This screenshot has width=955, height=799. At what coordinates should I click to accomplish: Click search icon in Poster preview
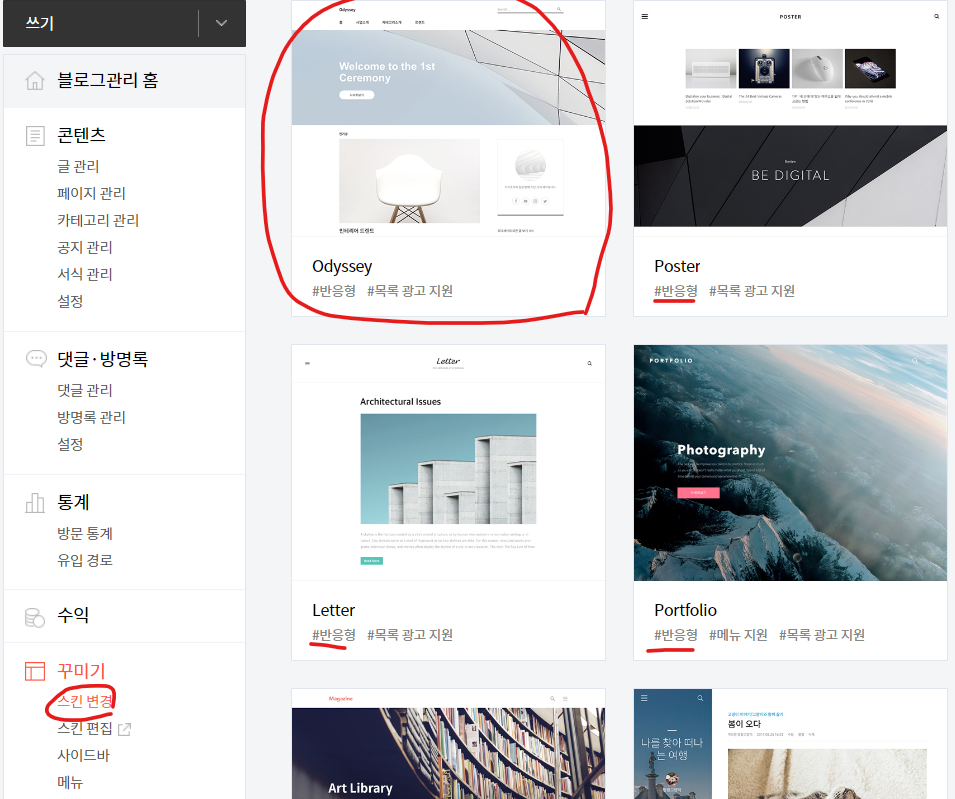coord(937,16)
